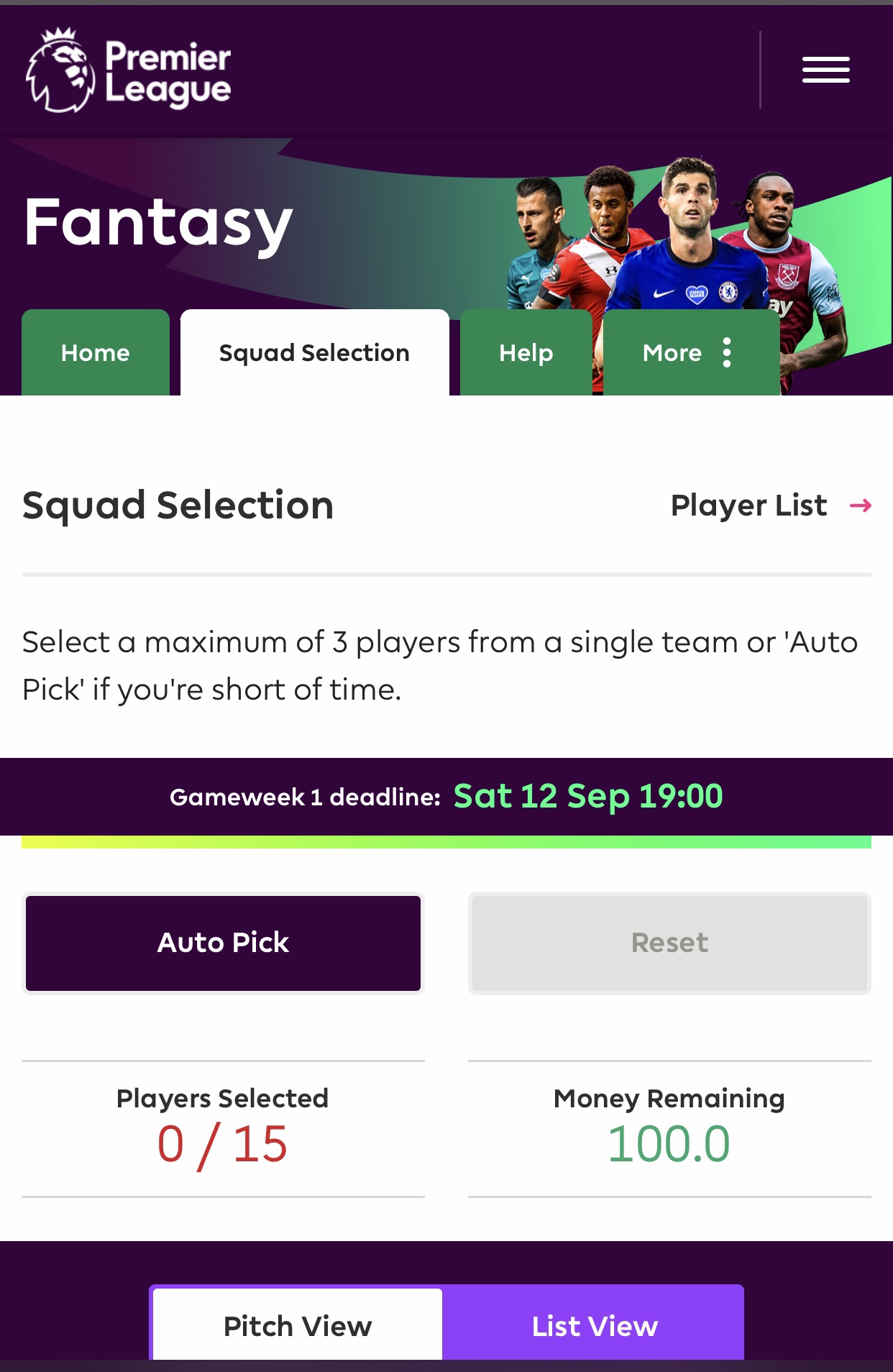The width and height of the screenshot is (893, 1372).
Task: Open the hamburger menu icon
Action: (x=825, y=70)
